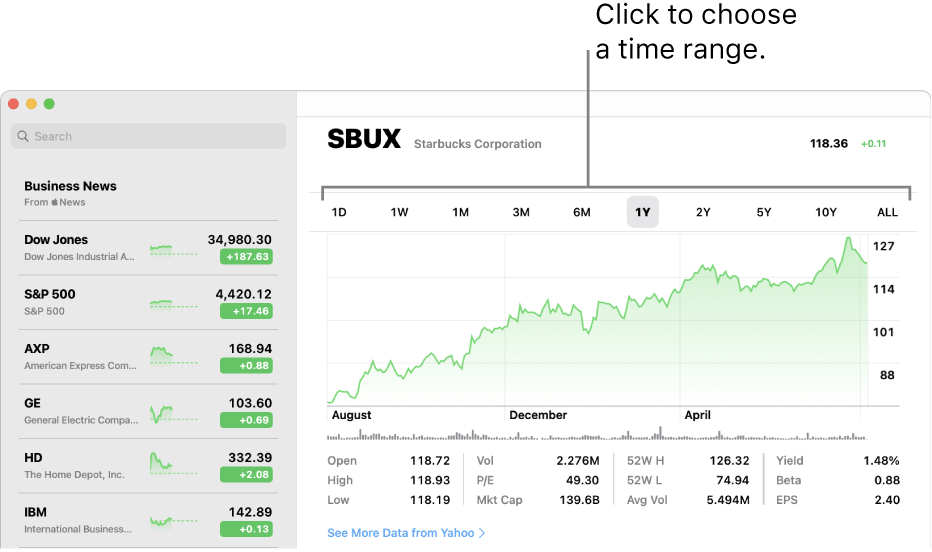Select the GE General Electric row

coord(148,411)
